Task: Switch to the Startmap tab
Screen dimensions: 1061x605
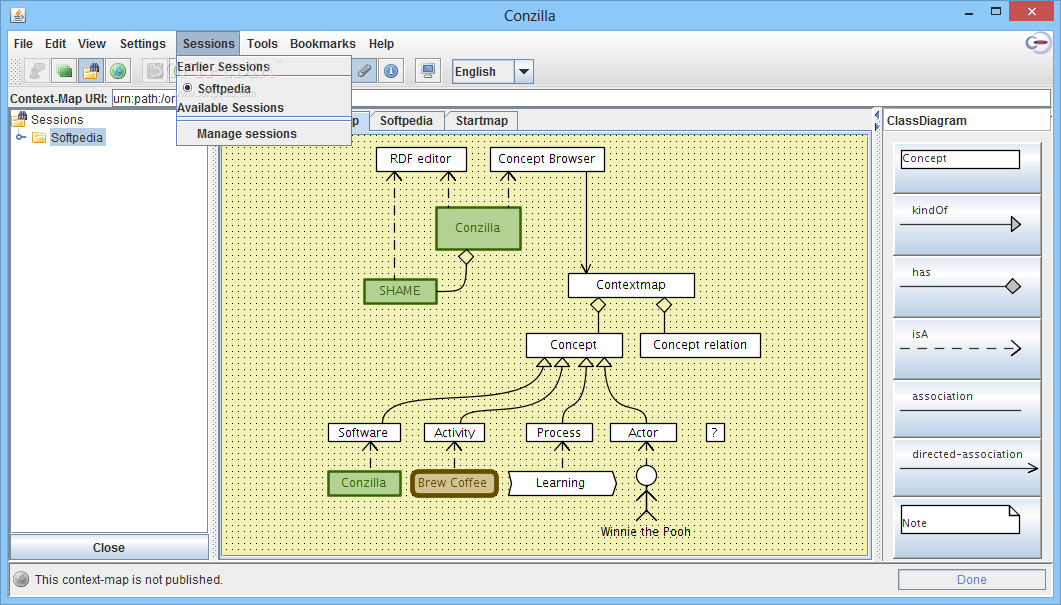Action: [x=482, y=120]
